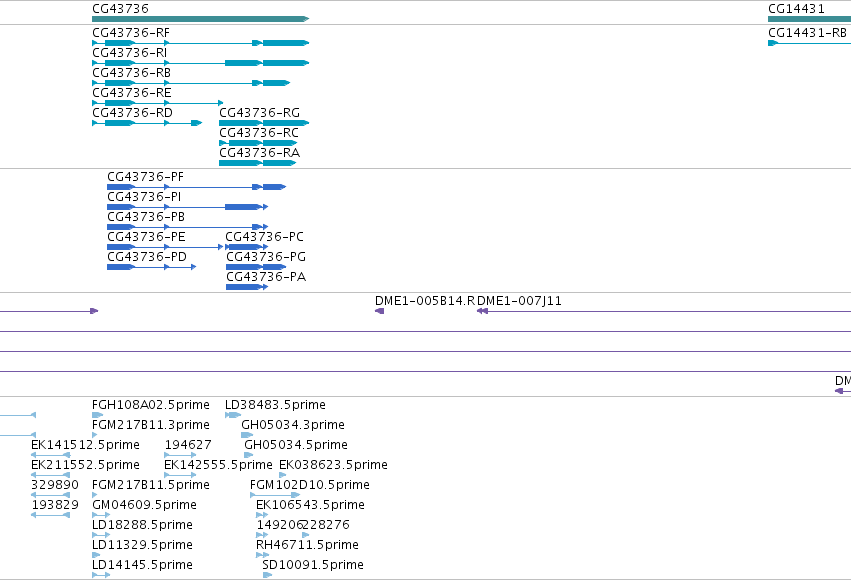Open the CG43736-PB CDS label
The height and width of the screenshot is (580, 851).
click(x=146, y=217)
